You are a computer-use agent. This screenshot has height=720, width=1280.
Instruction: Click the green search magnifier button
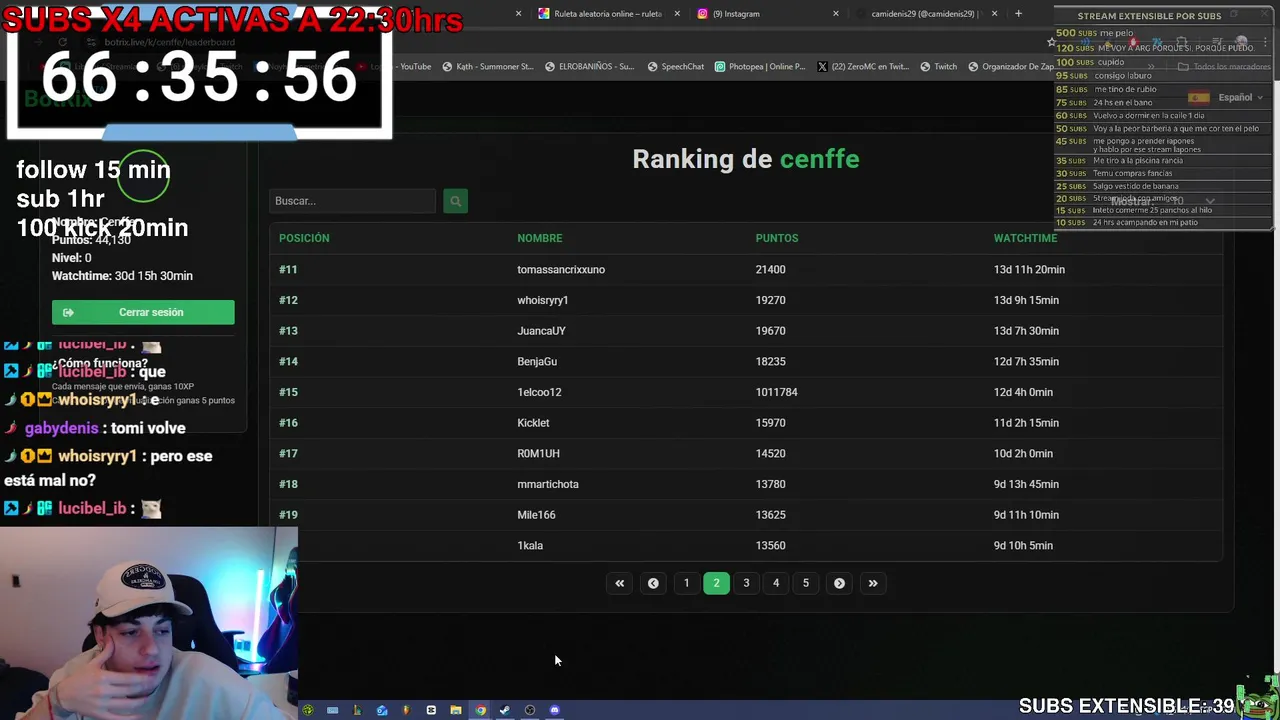pyautogui.click(x=455, y=201)
